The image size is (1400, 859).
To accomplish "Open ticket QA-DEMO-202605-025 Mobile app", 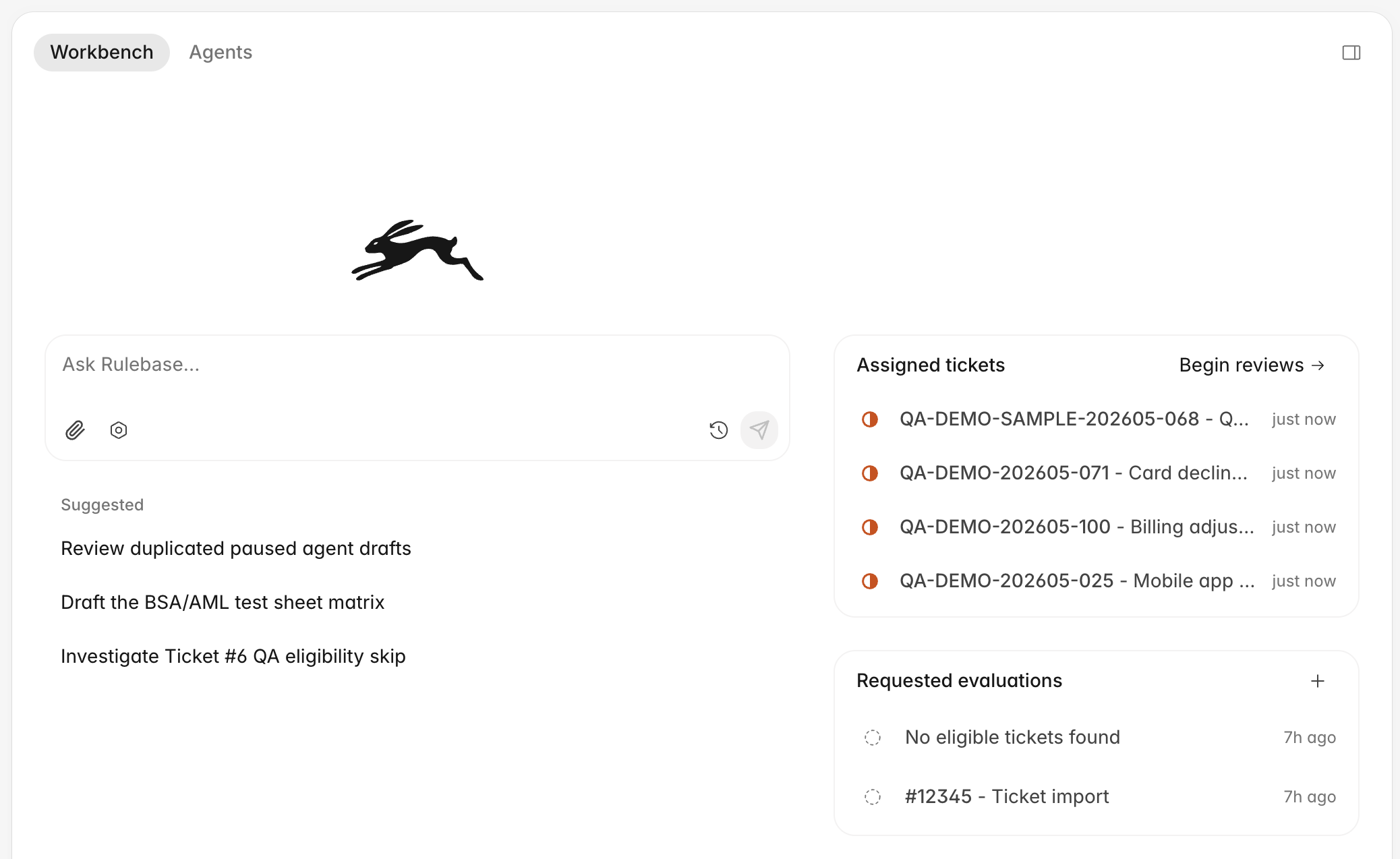I will (1097, 581).
